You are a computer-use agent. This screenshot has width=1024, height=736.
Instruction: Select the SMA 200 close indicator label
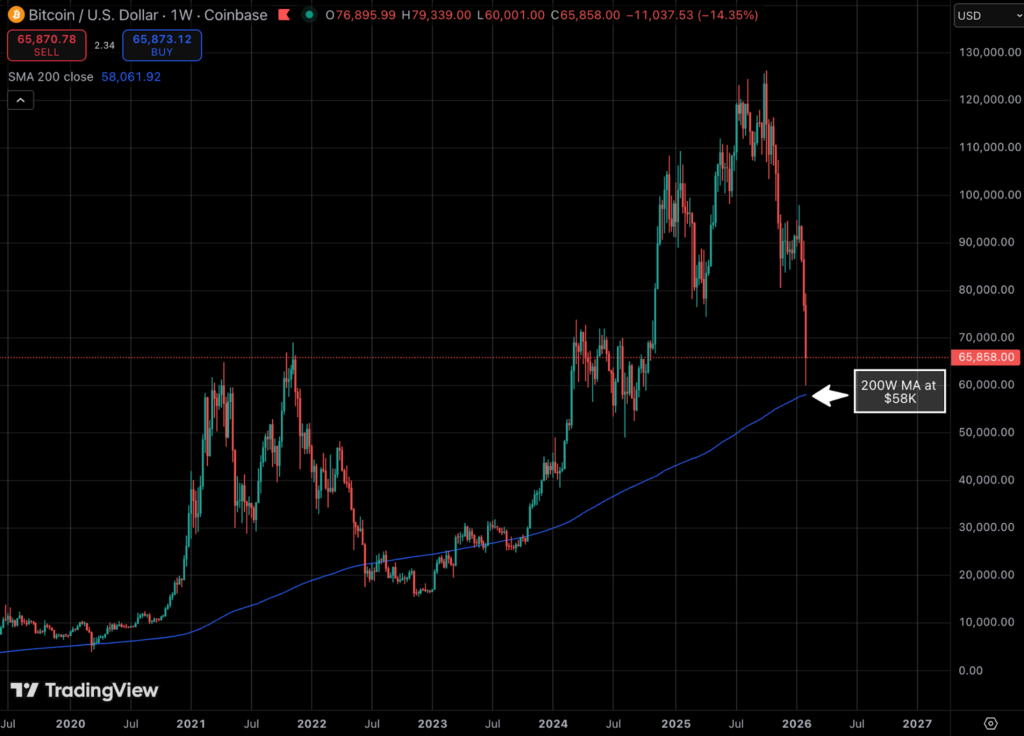[50, 76]
